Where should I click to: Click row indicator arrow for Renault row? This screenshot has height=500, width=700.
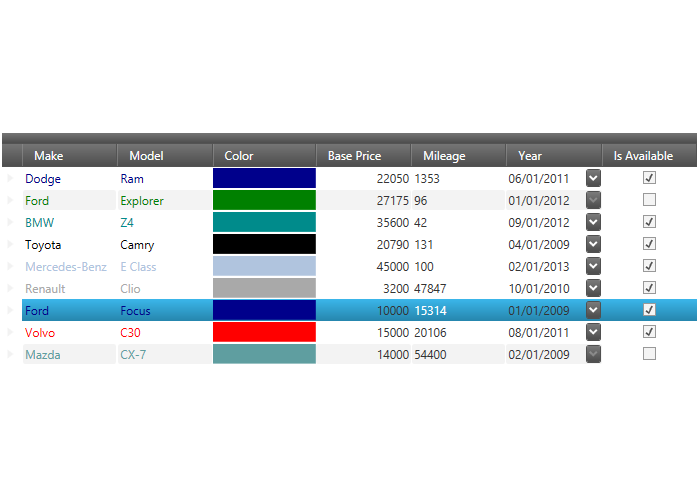(10, 288)
